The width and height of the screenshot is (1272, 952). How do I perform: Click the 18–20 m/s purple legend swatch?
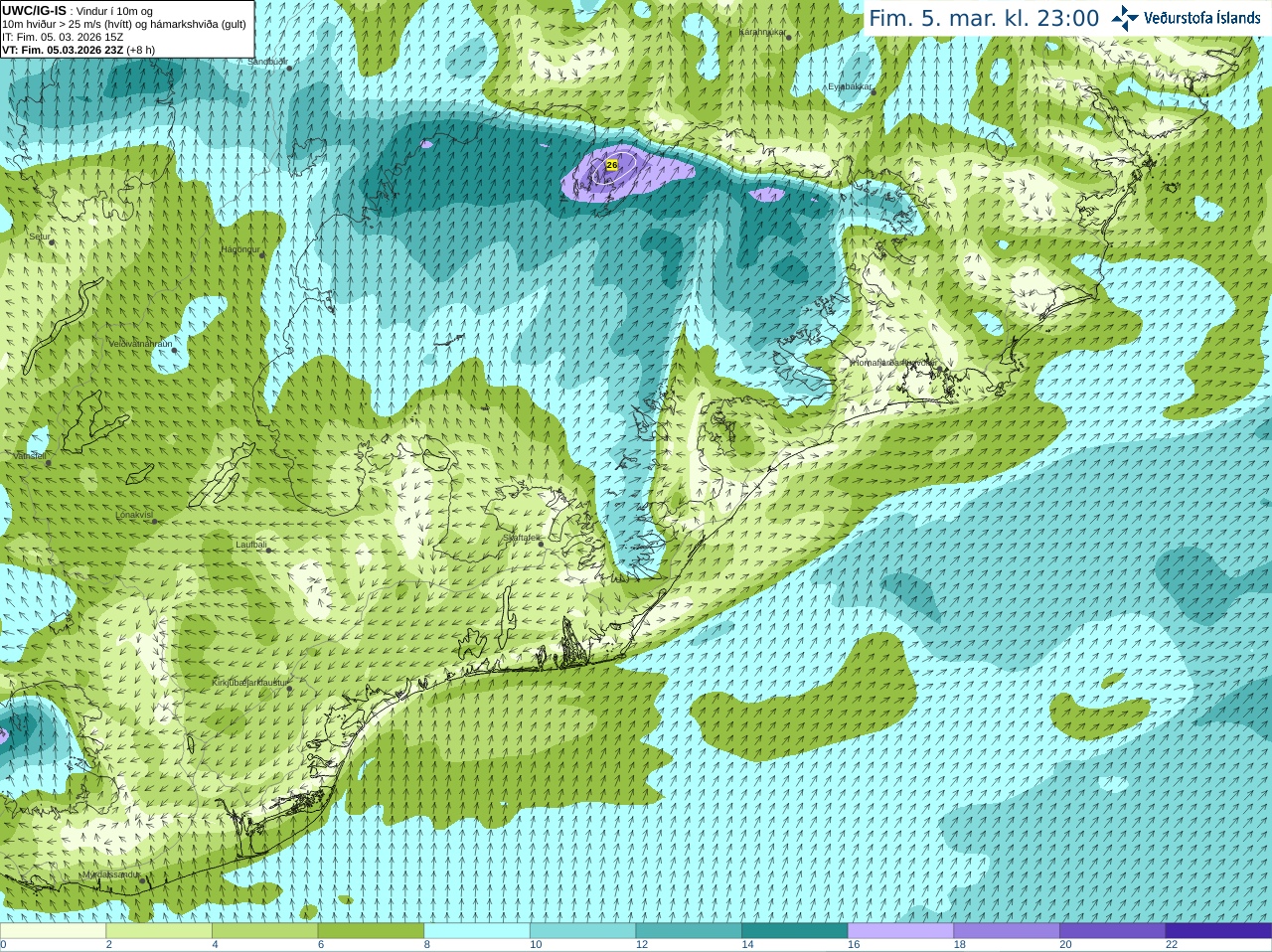coord(1007,931)
